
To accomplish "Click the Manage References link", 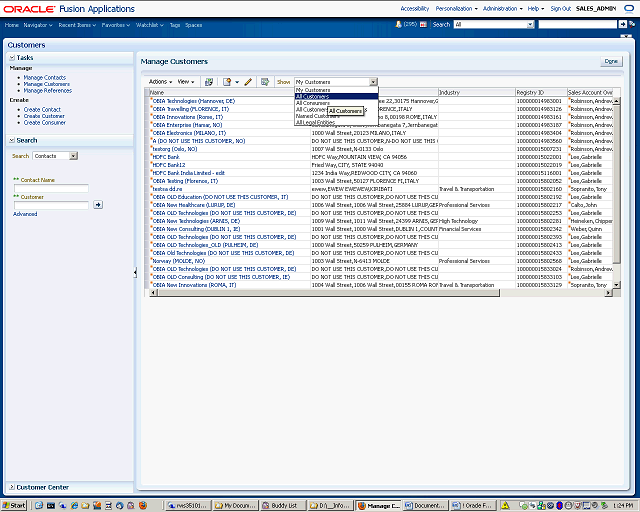I will point(47,91).
